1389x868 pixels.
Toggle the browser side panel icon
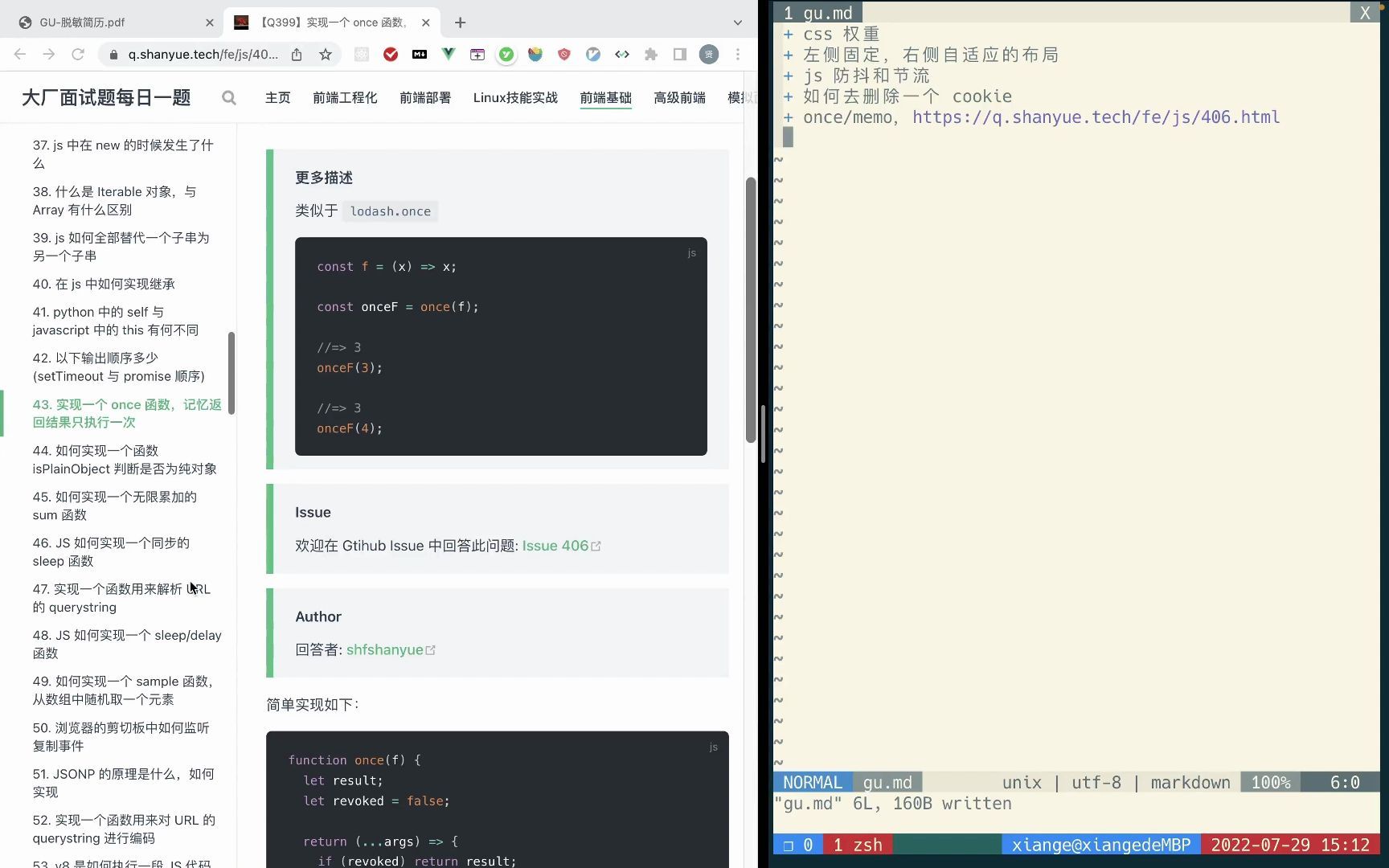click(x=680, y=54)
